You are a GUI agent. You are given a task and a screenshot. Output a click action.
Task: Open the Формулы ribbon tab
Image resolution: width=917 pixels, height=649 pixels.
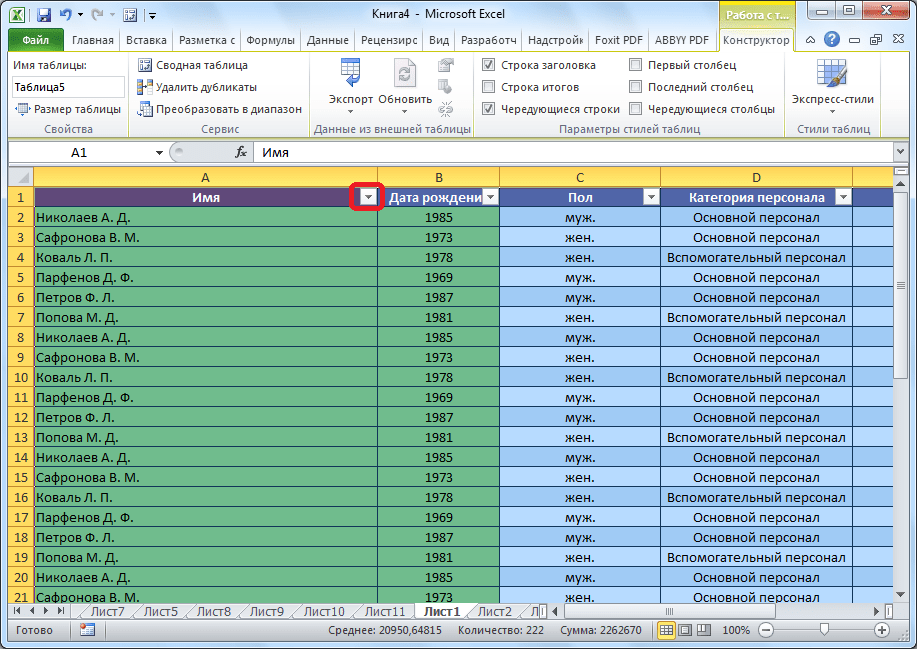271,41
